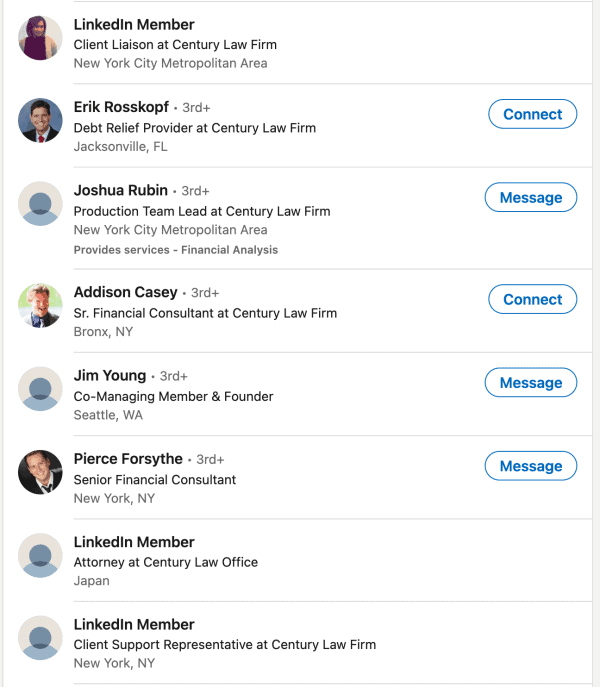Click the Attorney at Century Law Office entry

[165, 562]
